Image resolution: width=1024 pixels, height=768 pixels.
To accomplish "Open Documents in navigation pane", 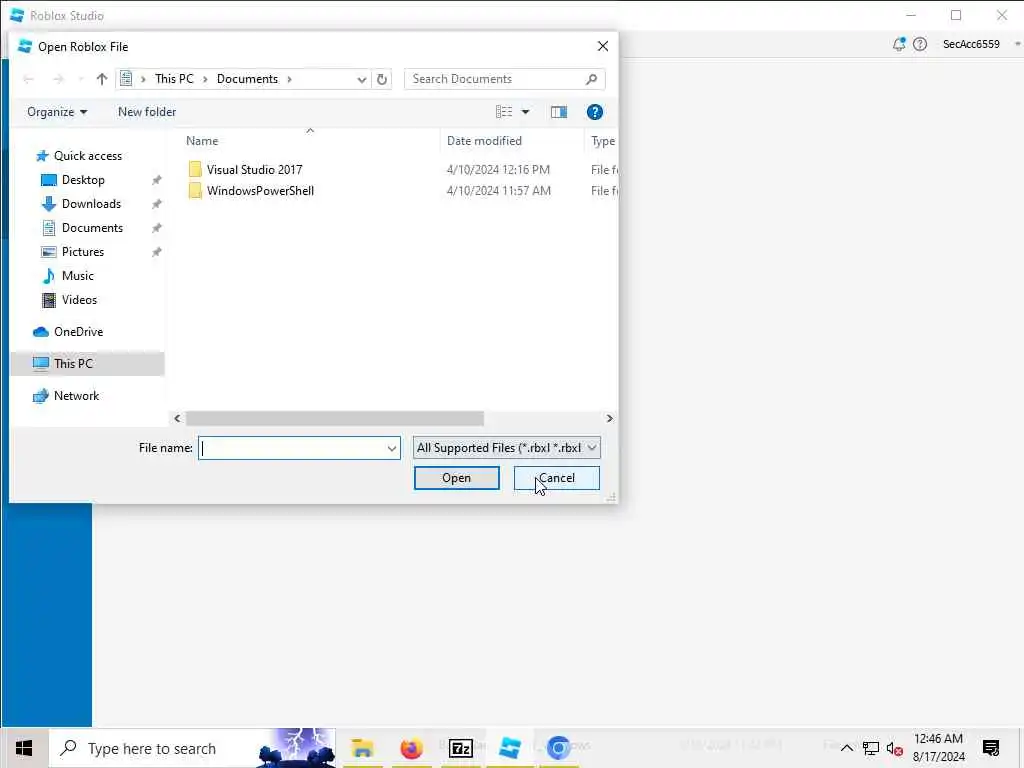I will (92, 228).
